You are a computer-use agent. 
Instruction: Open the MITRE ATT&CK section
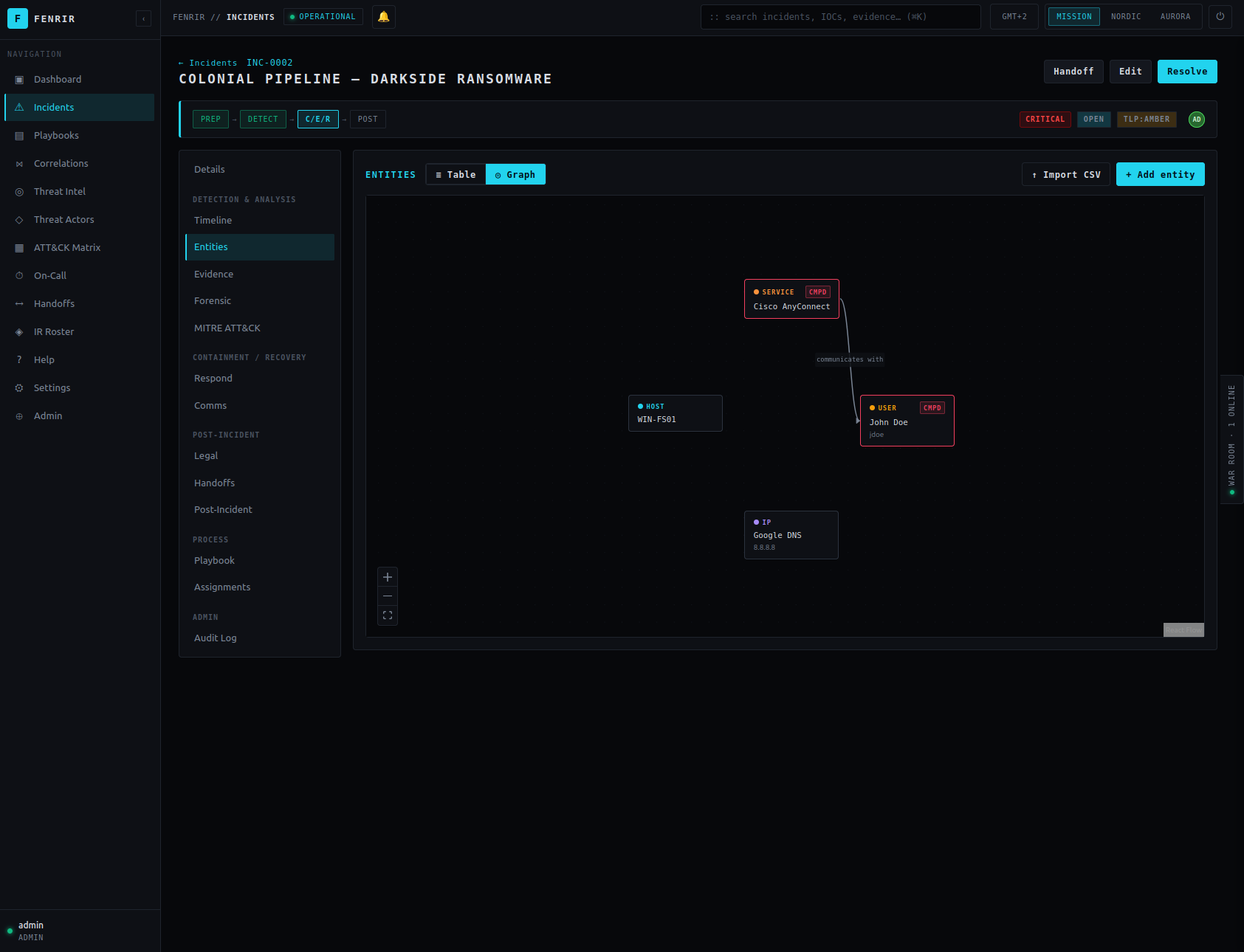coord(260,328)
